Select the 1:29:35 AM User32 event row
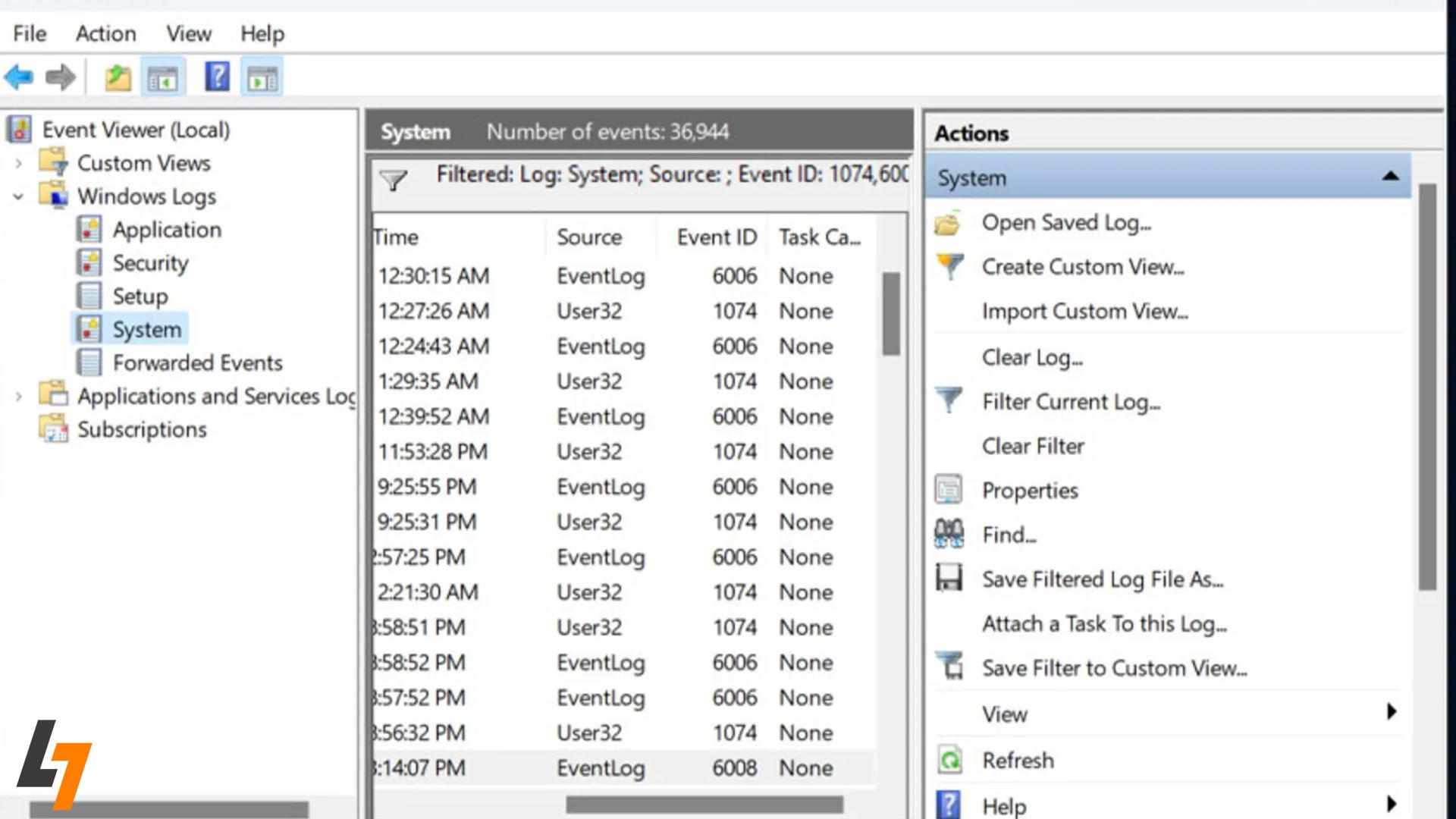This screenshot has width=1456, height=819. coord(623,381)
